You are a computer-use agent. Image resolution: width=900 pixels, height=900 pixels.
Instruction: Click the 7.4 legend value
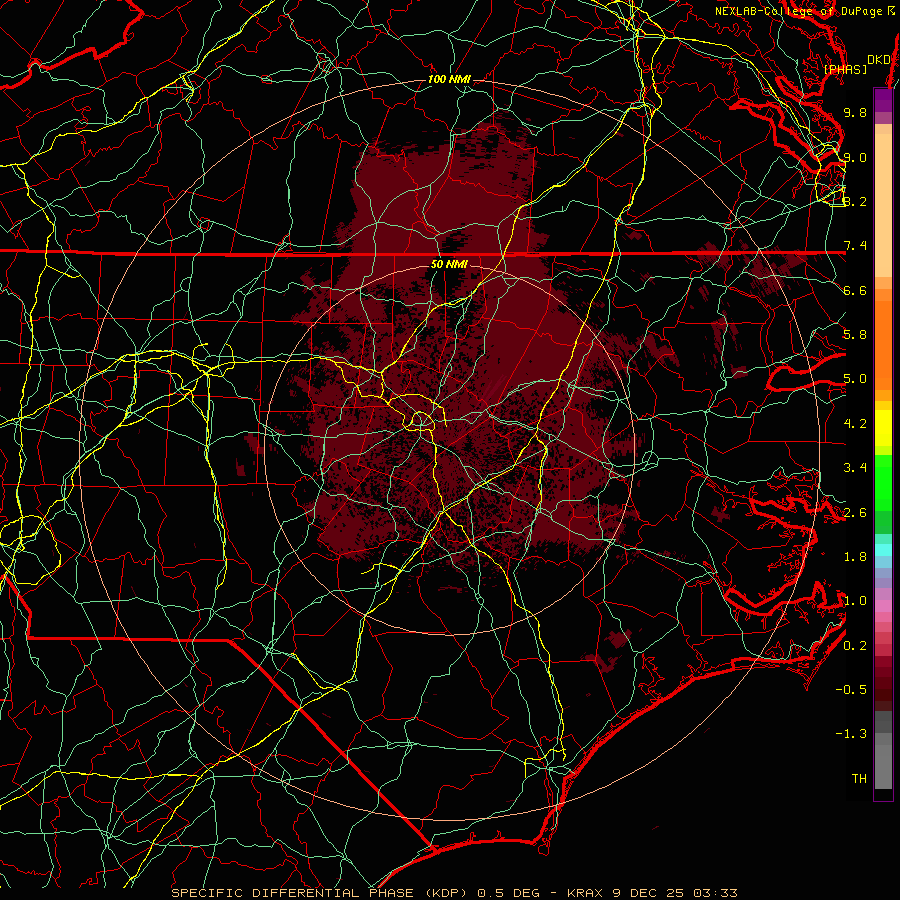click(855, 246)
